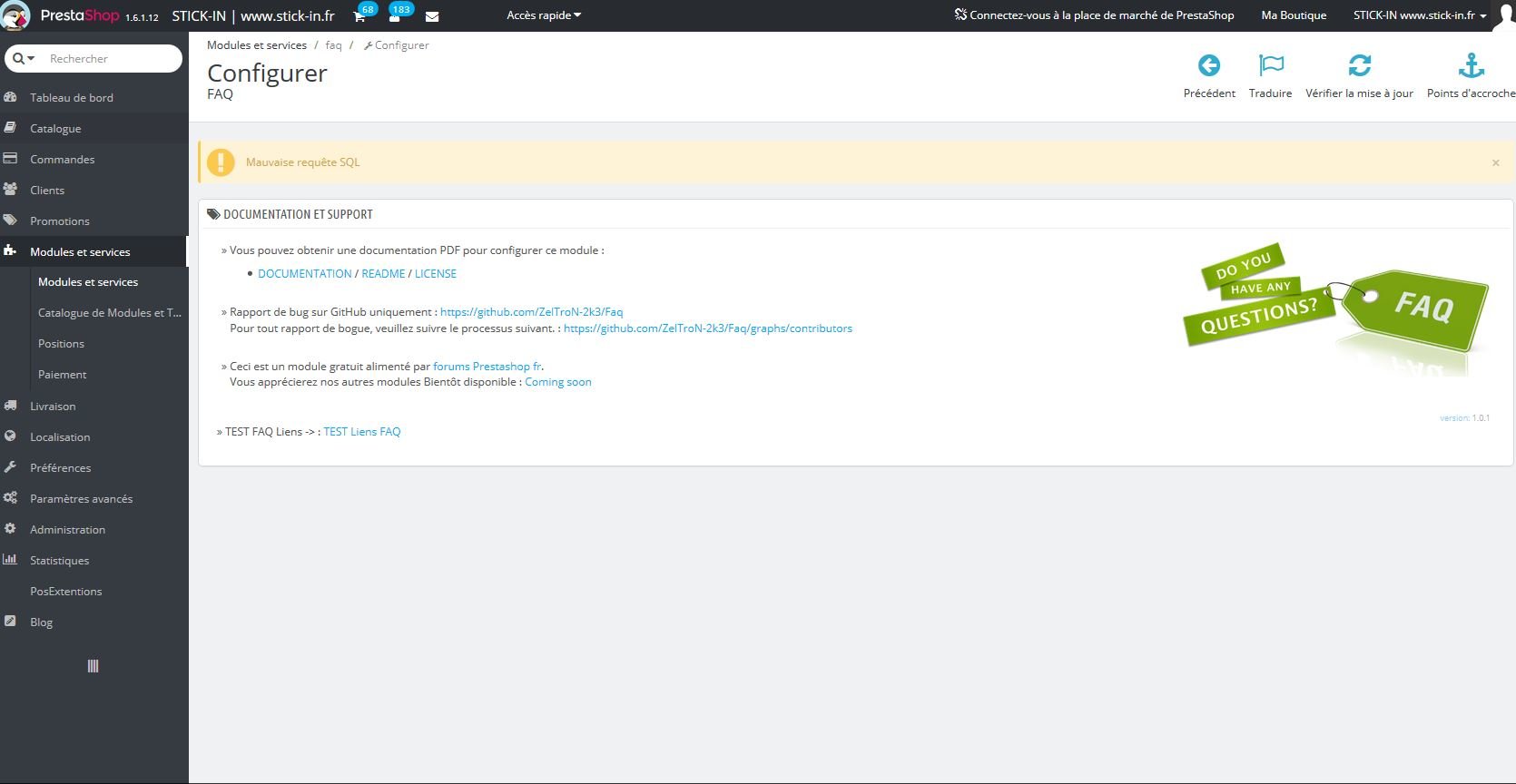Collapse the sidebar menu with bars icon
This screenshot has width=1516, height=784.
tap(93, 666)
